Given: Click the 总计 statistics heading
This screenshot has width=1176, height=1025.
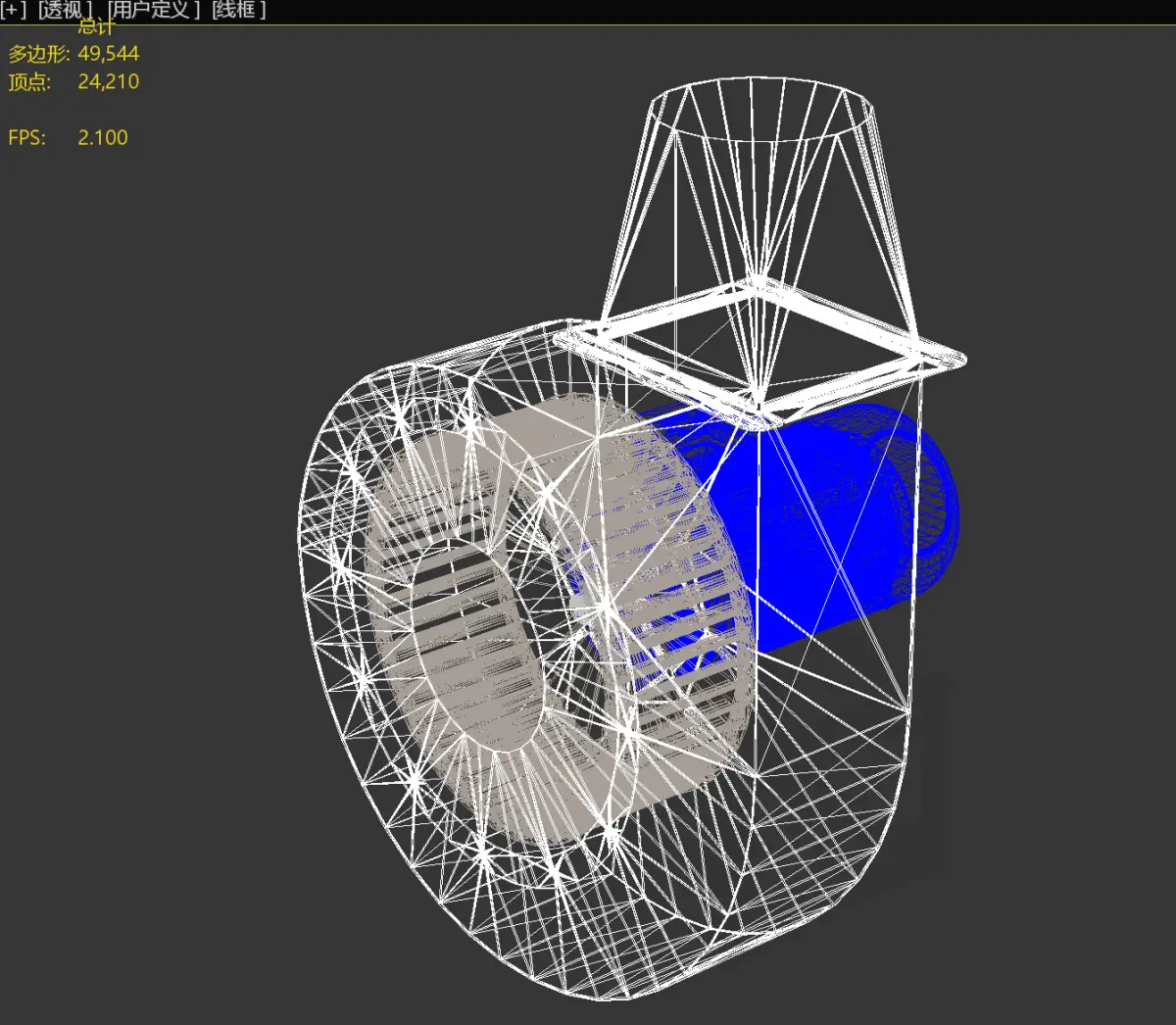Looking at the screenshot, I should click(x=95, y=26).
